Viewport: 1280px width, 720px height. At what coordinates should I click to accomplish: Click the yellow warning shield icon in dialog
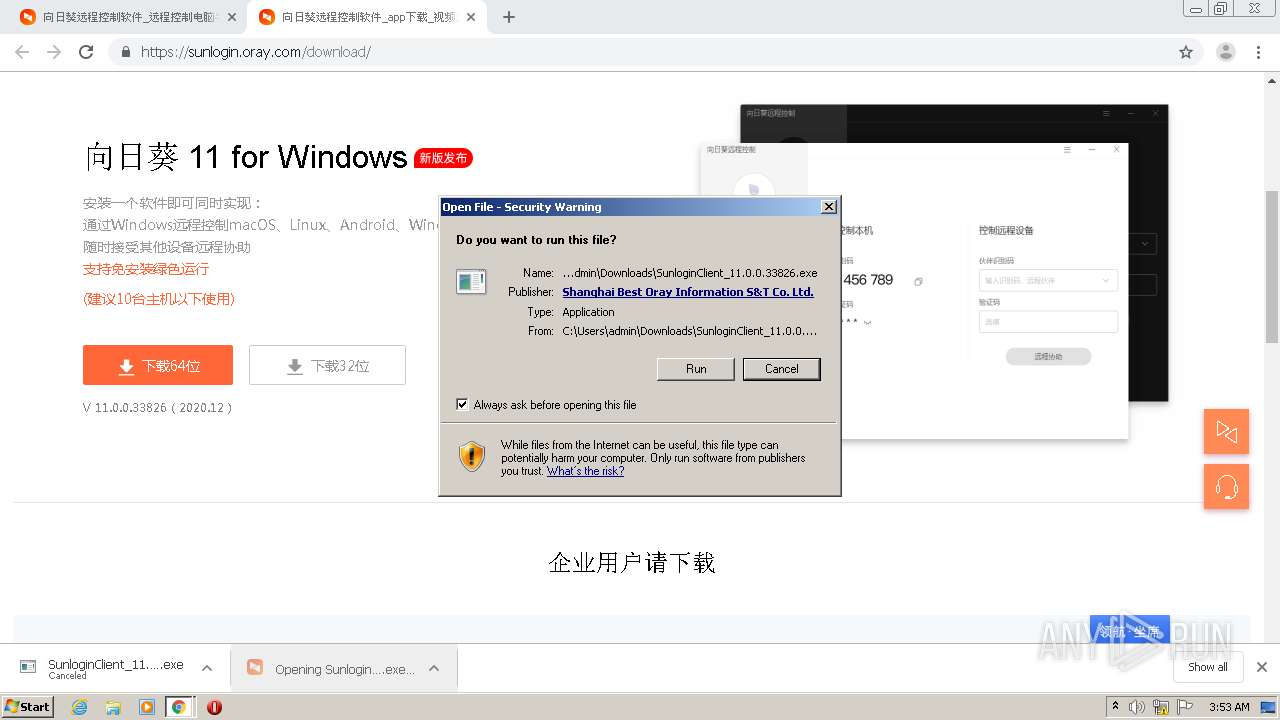[472, 456]
